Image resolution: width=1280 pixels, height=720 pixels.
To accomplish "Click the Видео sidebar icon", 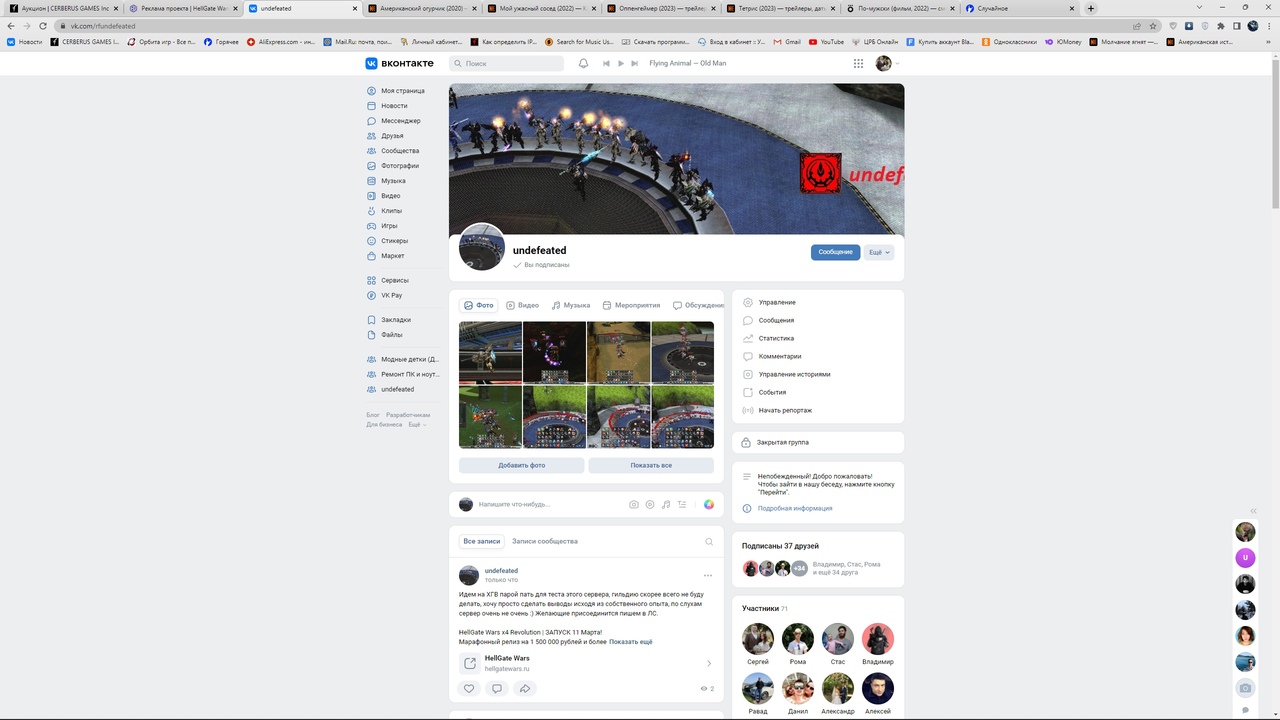I will coord(372,196).
